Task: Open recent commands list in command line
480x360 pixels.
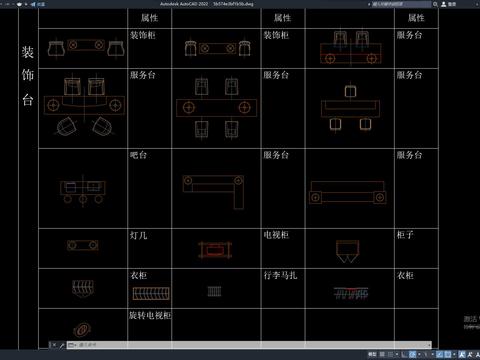Action: [72, 345]
